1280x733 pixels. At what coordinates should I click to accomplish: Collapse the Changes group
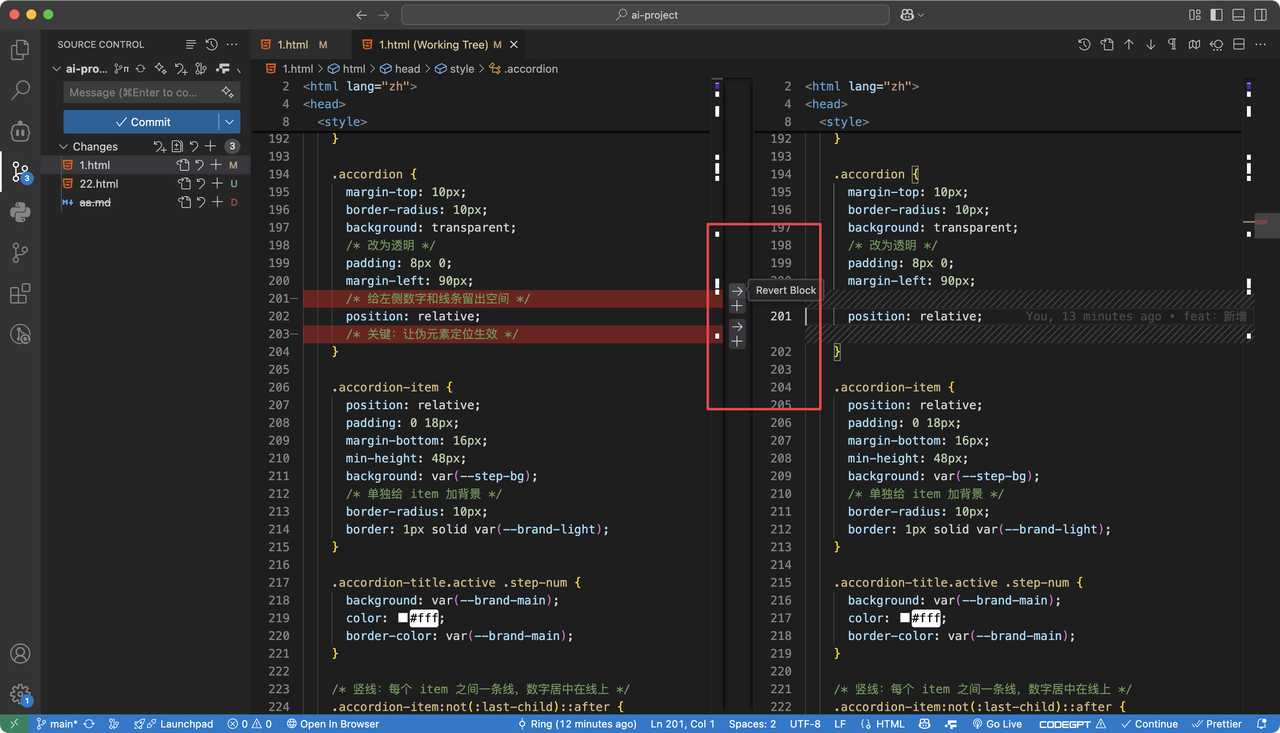(64, 146)
